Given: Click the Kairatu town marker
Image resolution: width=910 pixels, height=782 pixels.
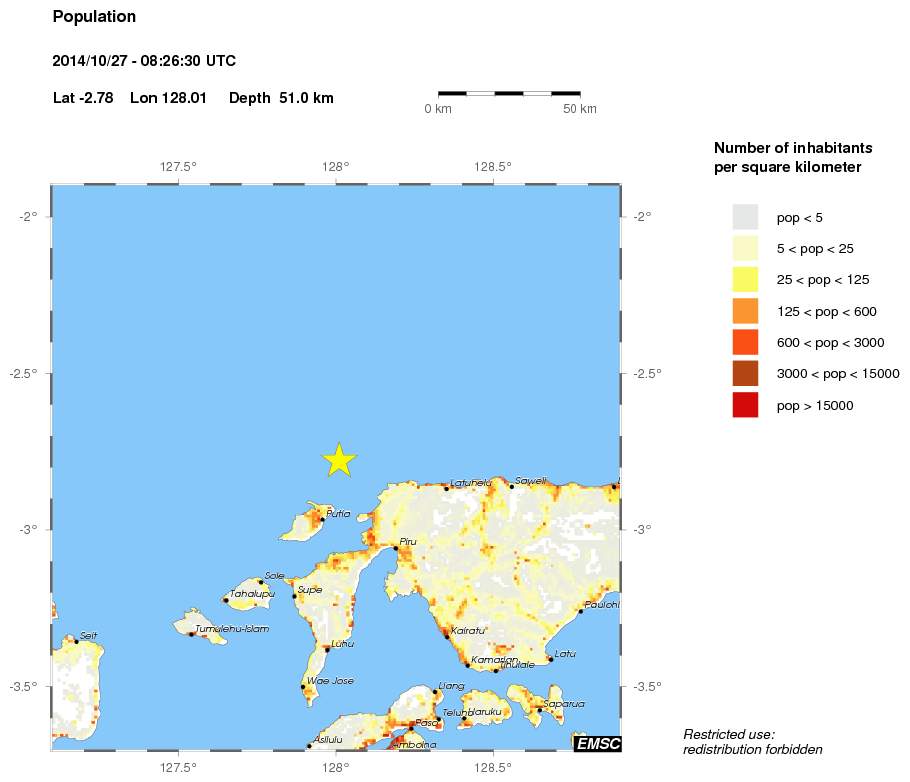Looking at the screenshot, I should pyautogui.click(x=447, y=637).
